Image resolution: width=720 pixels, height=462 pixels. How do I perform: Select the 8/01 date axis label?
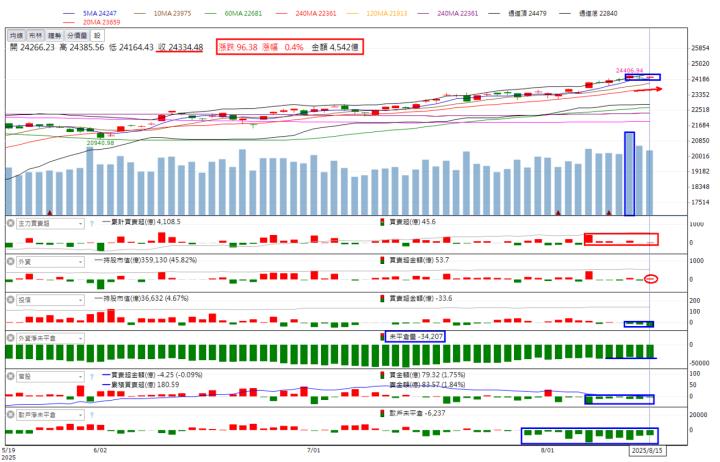point(547,450)
